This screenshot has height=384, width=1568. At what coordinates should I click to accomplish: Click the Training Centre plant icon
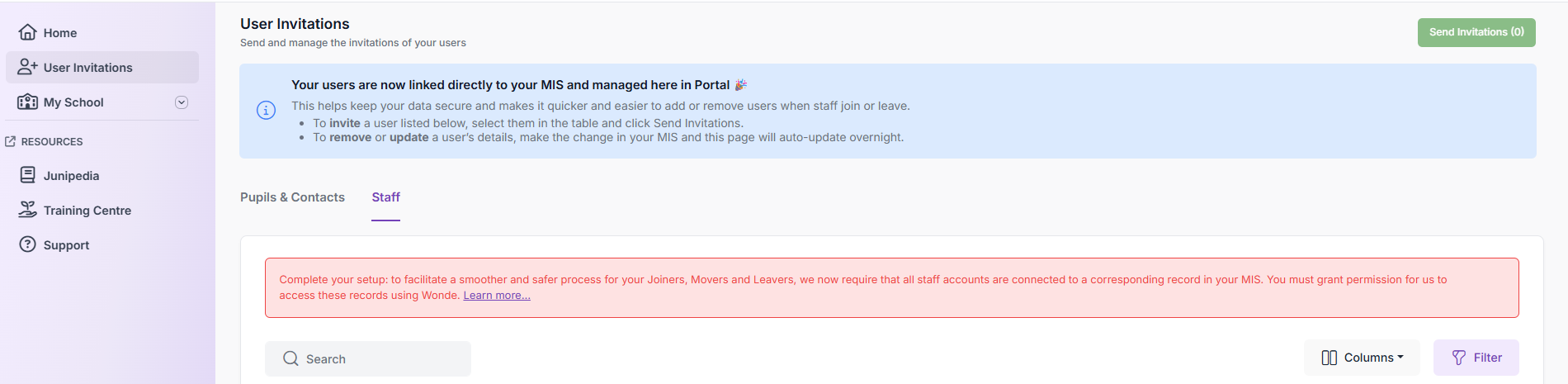(27, 210)
